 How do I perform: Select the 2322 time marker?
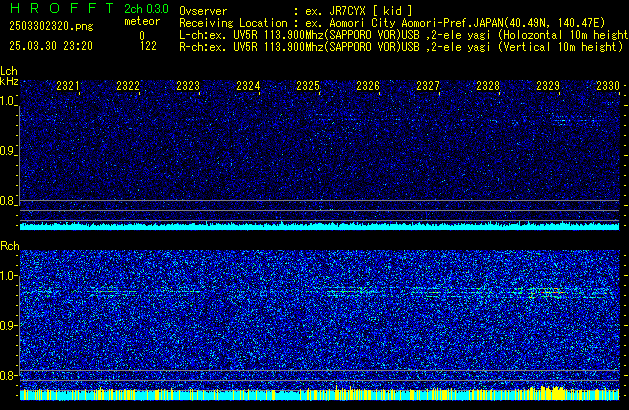point(128,86)
